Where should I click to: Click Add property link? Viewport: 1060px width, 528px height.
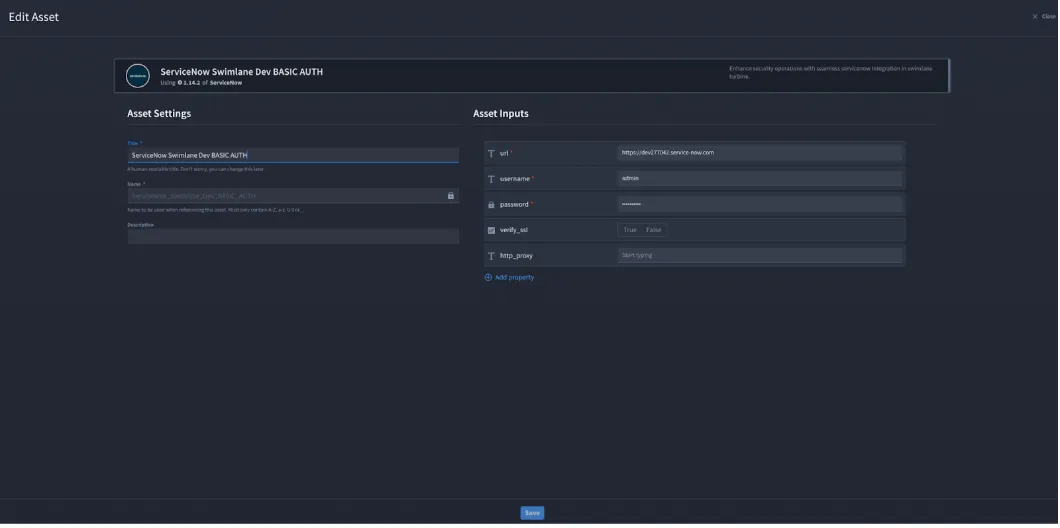pos(514,278)
